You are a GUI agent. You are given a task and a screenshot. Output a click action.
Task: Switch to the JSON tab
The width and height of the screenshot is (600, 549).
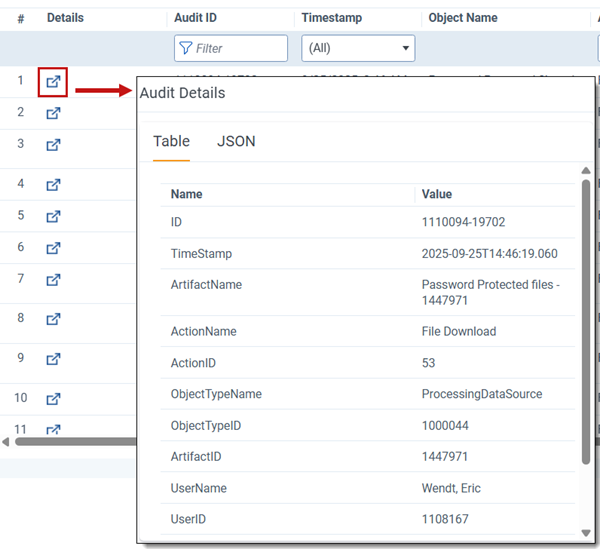point(236,142)
